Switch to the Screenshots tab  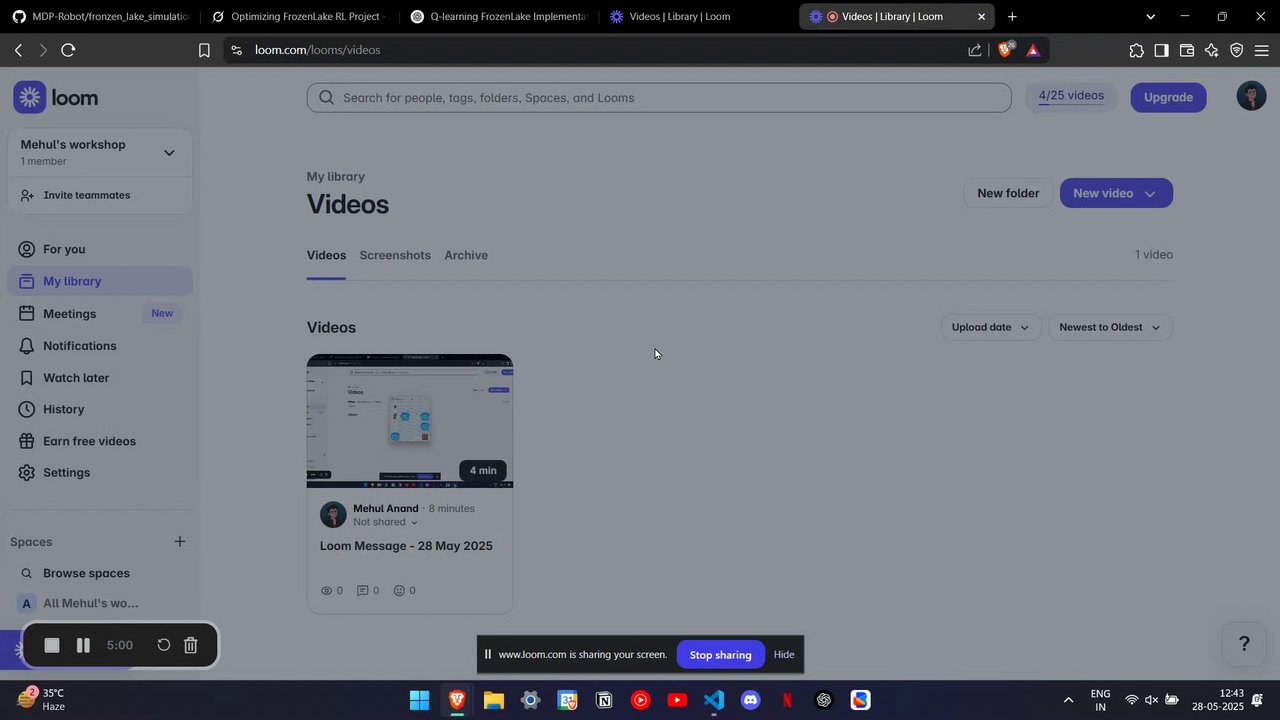395,255
